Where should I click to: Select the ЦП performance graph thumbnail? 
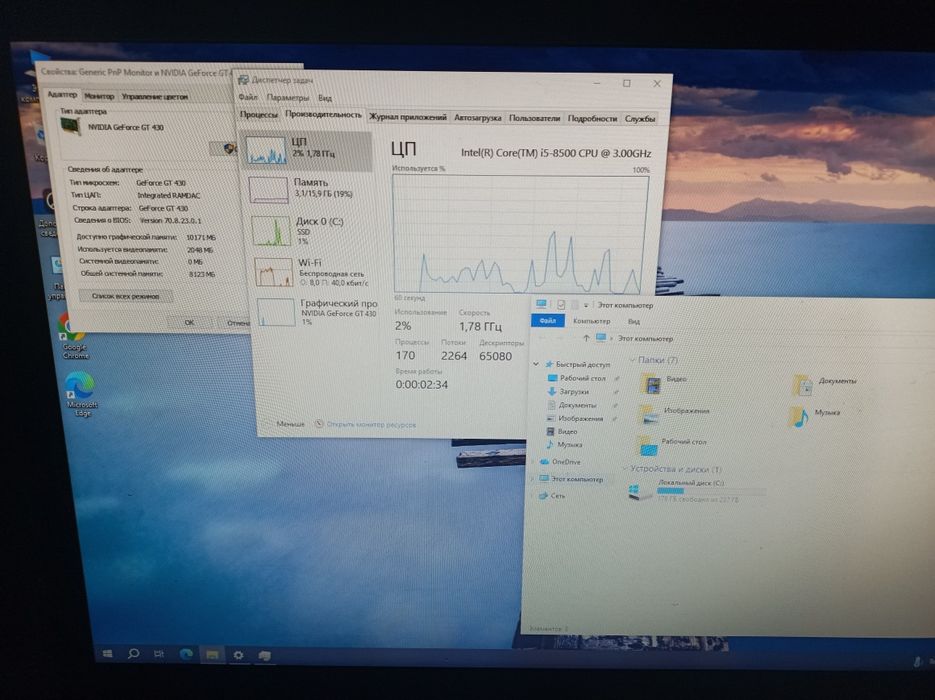pos(267,150)
